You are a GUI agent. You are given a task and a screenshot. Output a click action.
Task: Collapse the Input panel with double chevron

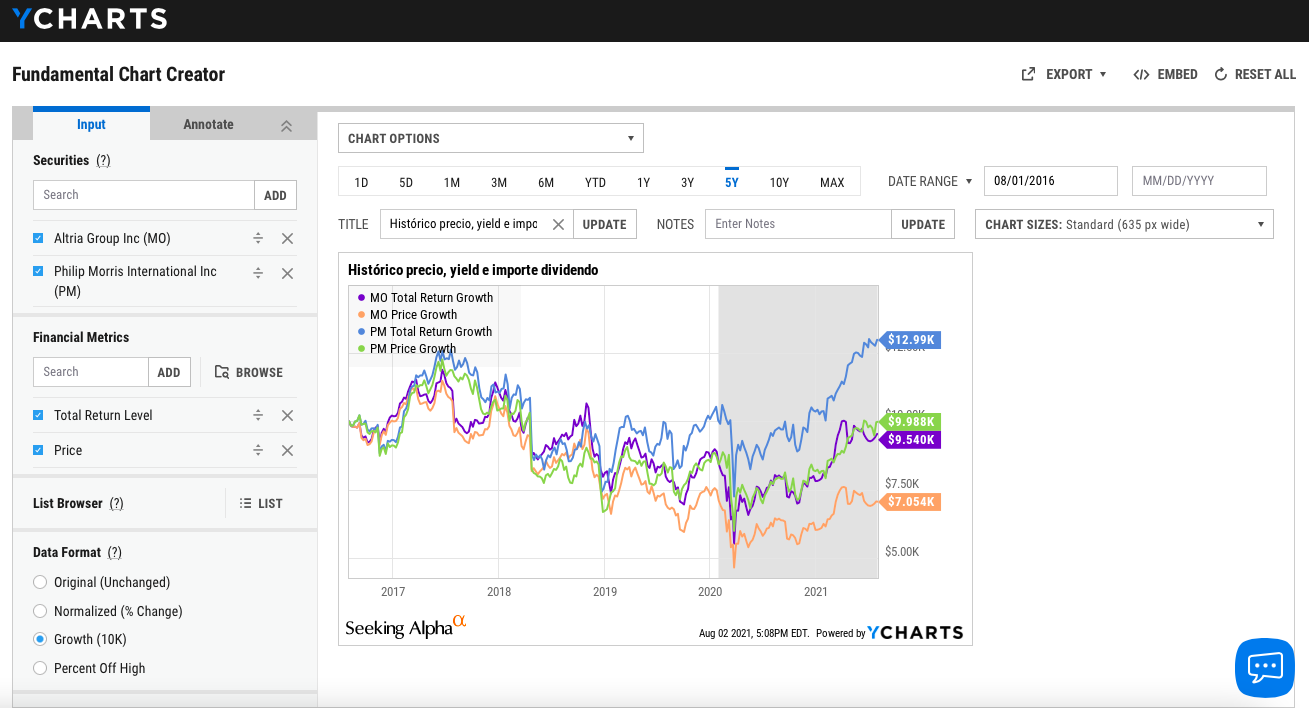click(286, 126)
